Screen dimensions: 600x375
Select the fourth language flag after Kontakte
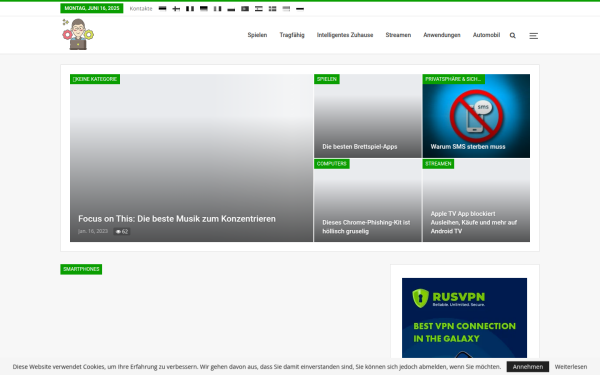(204, 8)
